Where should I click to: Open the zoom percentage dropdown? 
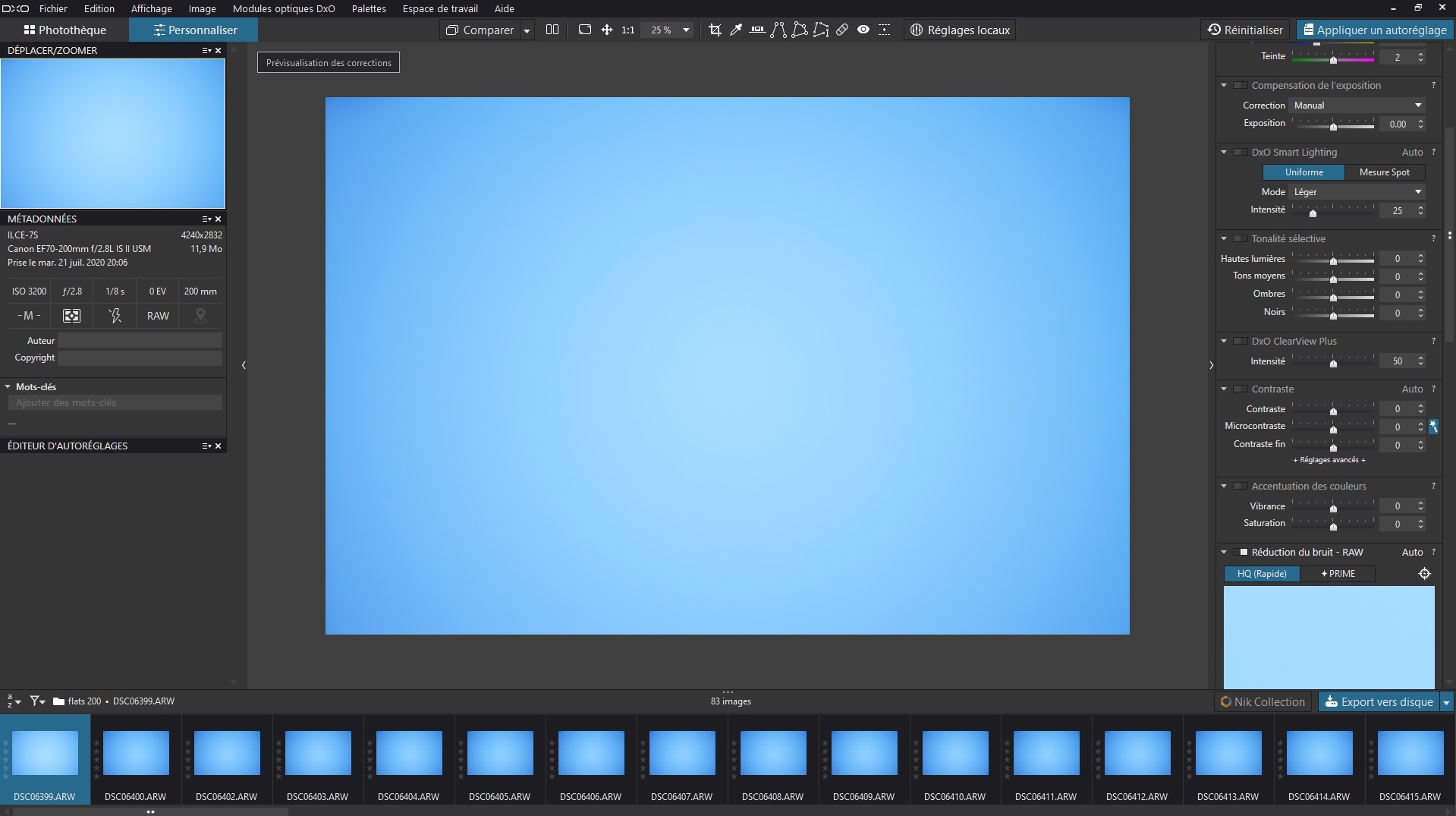click(686, 30)
